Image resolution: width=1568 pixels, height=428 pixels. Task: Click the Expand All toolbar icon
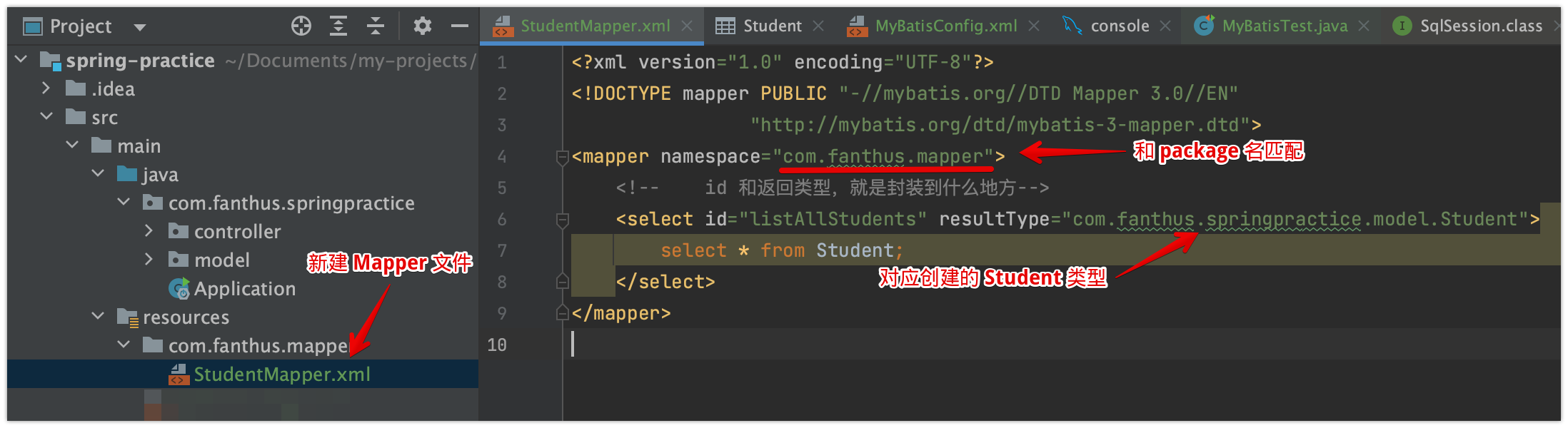click(338, 26)
